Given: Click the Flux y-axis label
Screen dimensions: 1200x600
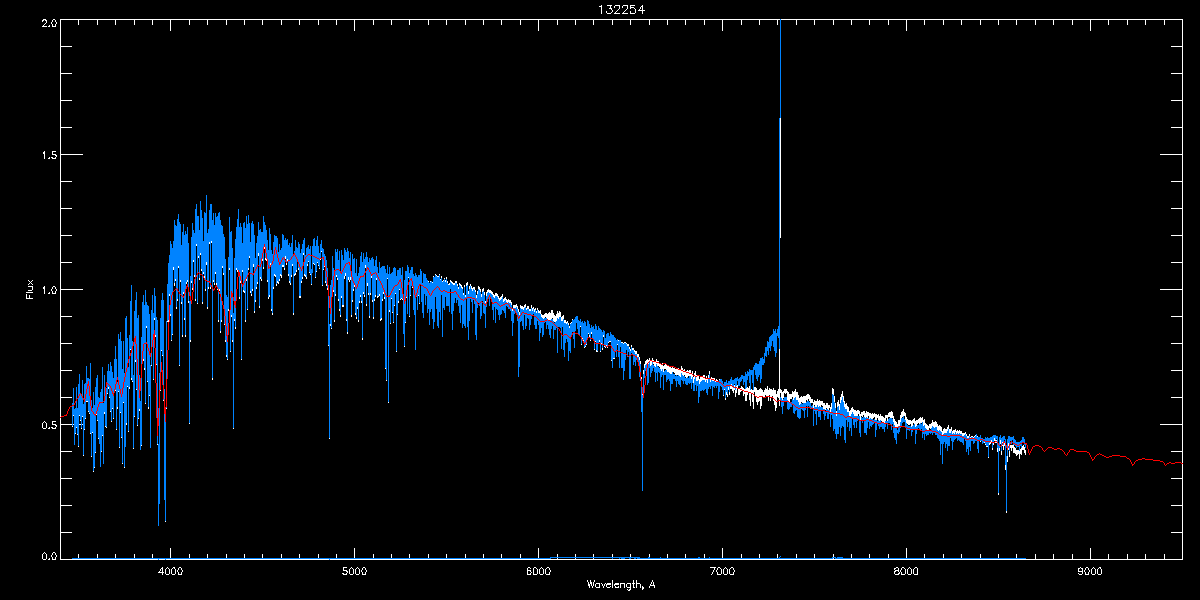Looking at the screenshot, I should 30,290.
